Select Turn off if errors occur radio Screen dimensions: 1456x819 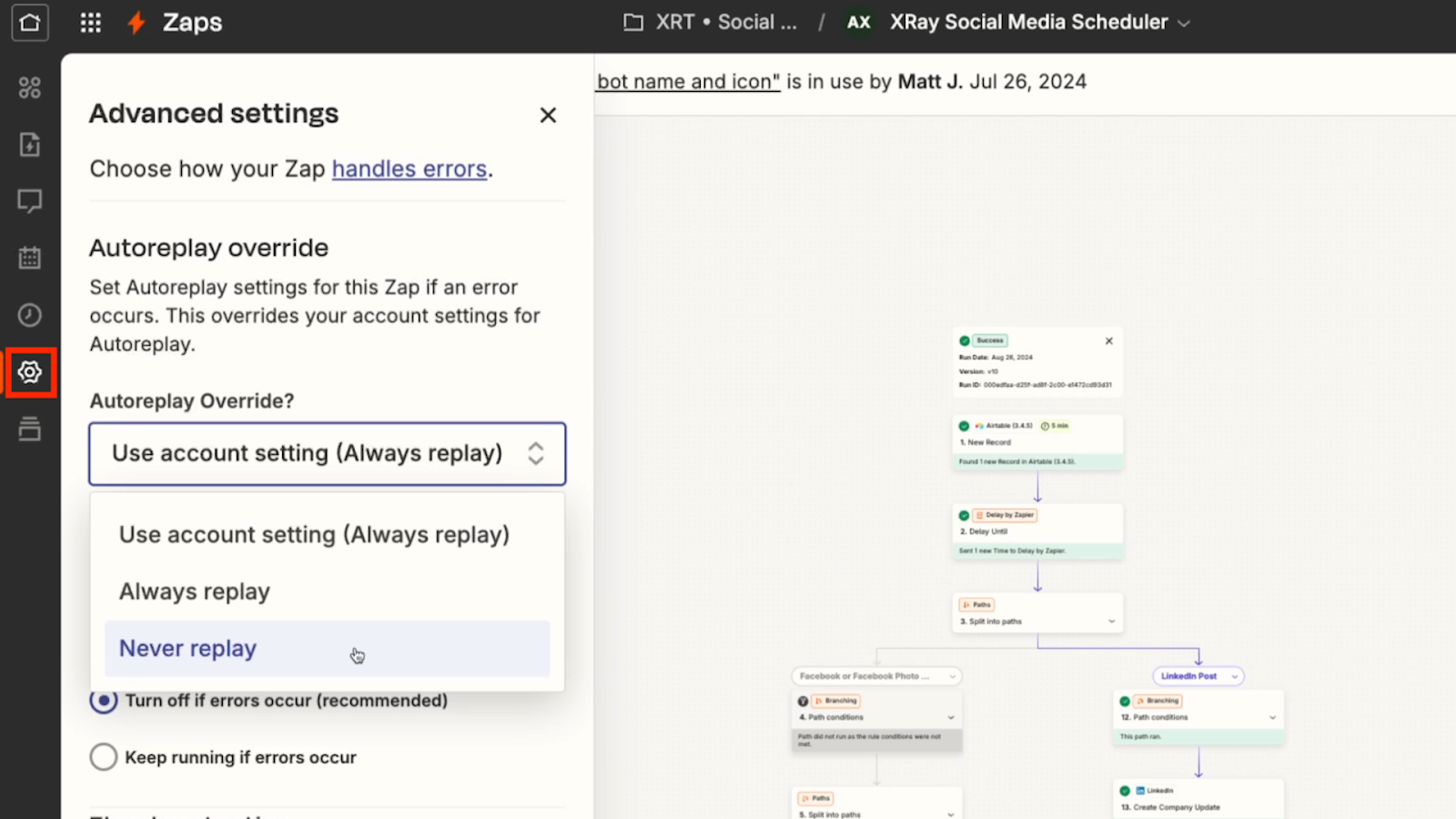tap(104, 701)
